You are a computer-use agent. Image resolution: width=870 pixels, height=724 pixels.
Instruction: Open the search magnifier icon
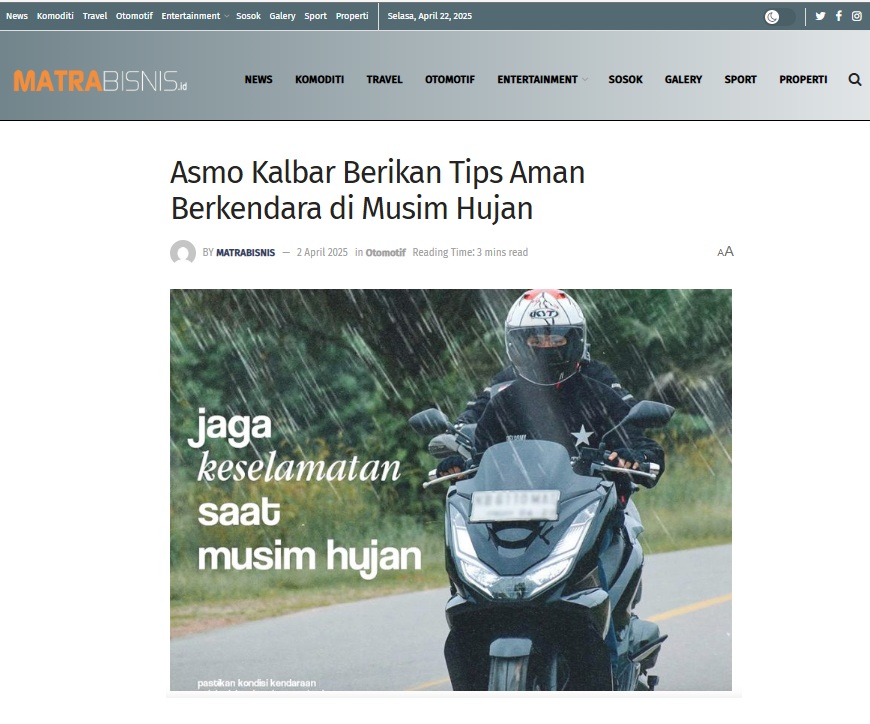[x=854, y=79]
